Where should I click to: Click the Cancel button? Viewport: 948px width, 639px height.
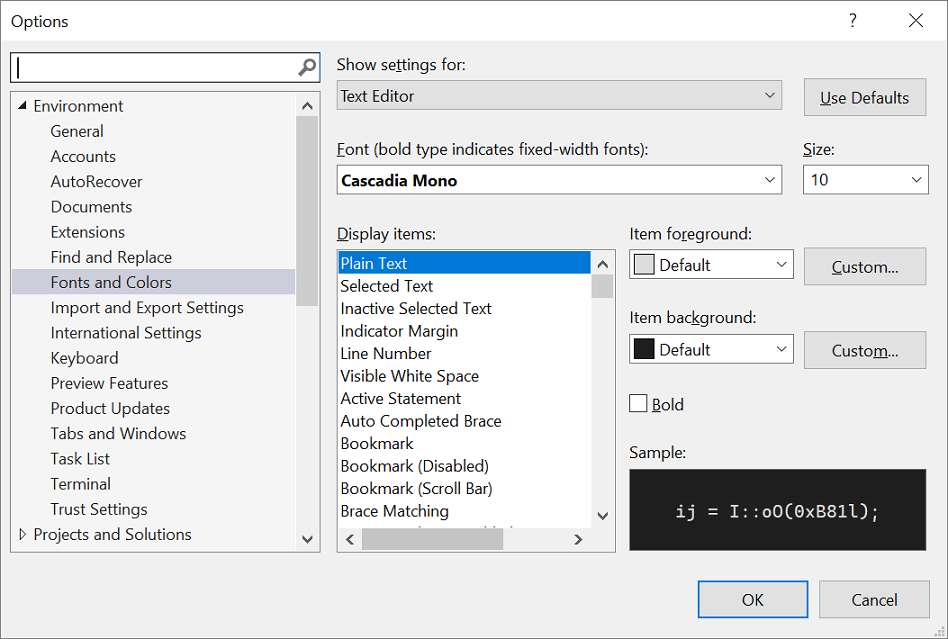pyautogui.click(x=874, y=599)
